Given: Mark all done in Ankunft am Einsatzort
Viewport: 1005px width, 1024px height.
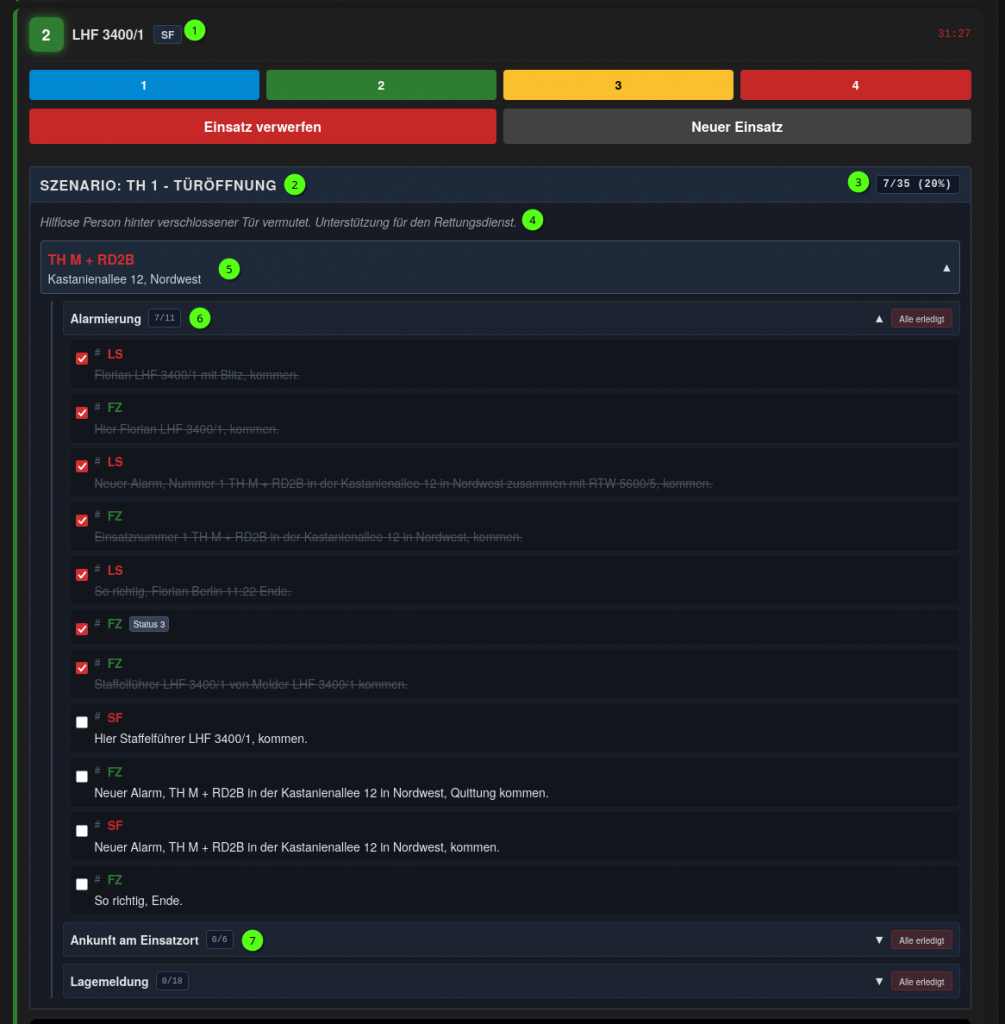Looking at the screenshot, I should pyautogui.click(x=921, y=940).
